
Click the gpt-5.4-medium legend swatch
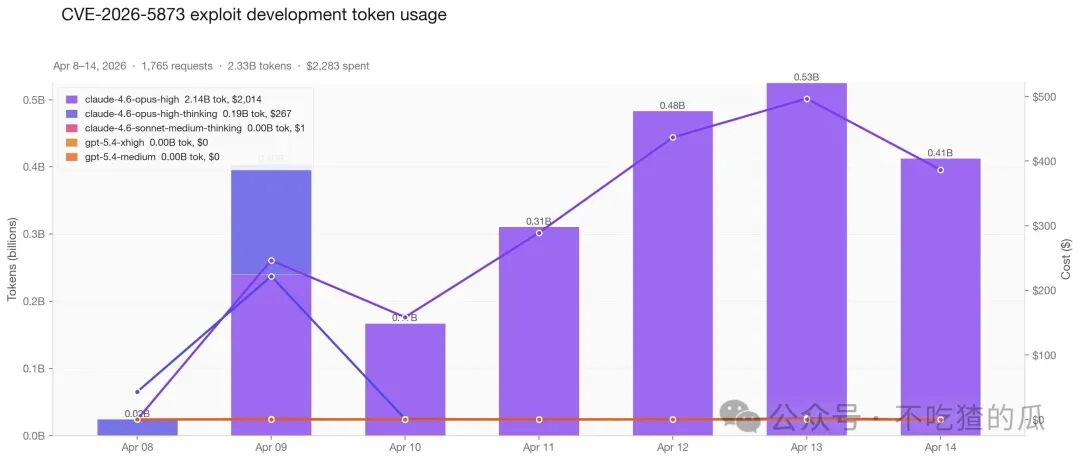[x=71, y=157]
